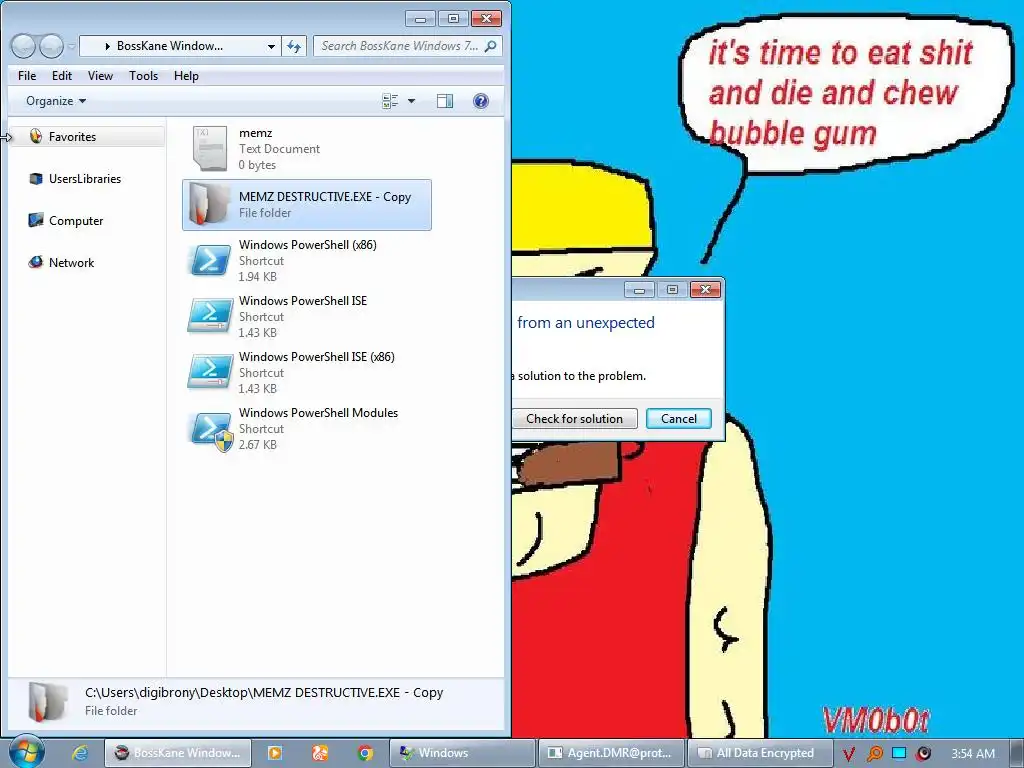
Task: Open the recent pages dropdown beside the Forward arrow
Action: 71,46
